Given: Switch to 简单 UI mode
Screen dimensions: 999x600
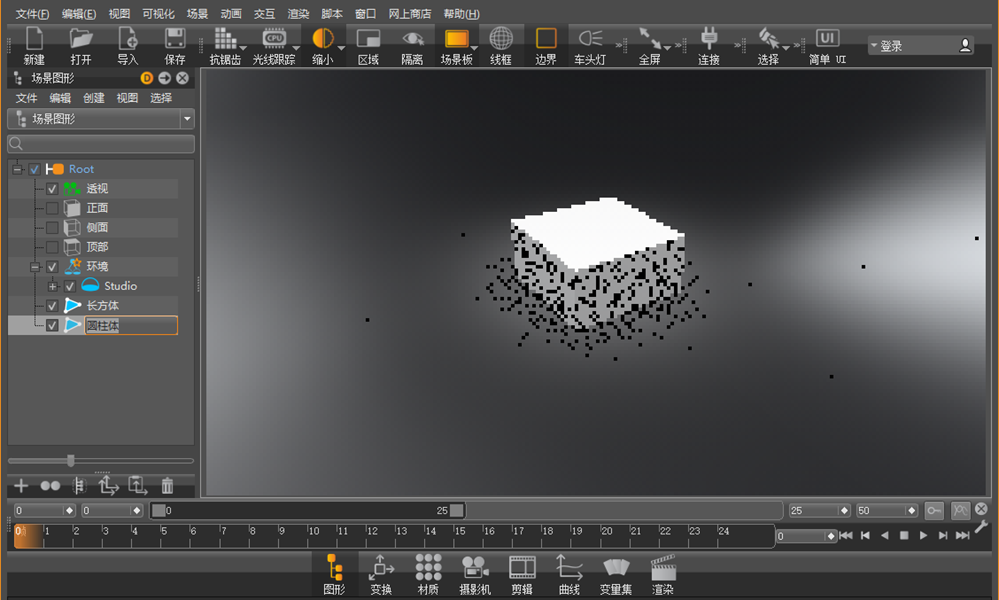Looking at the screenshot, I should pos(827,39).
